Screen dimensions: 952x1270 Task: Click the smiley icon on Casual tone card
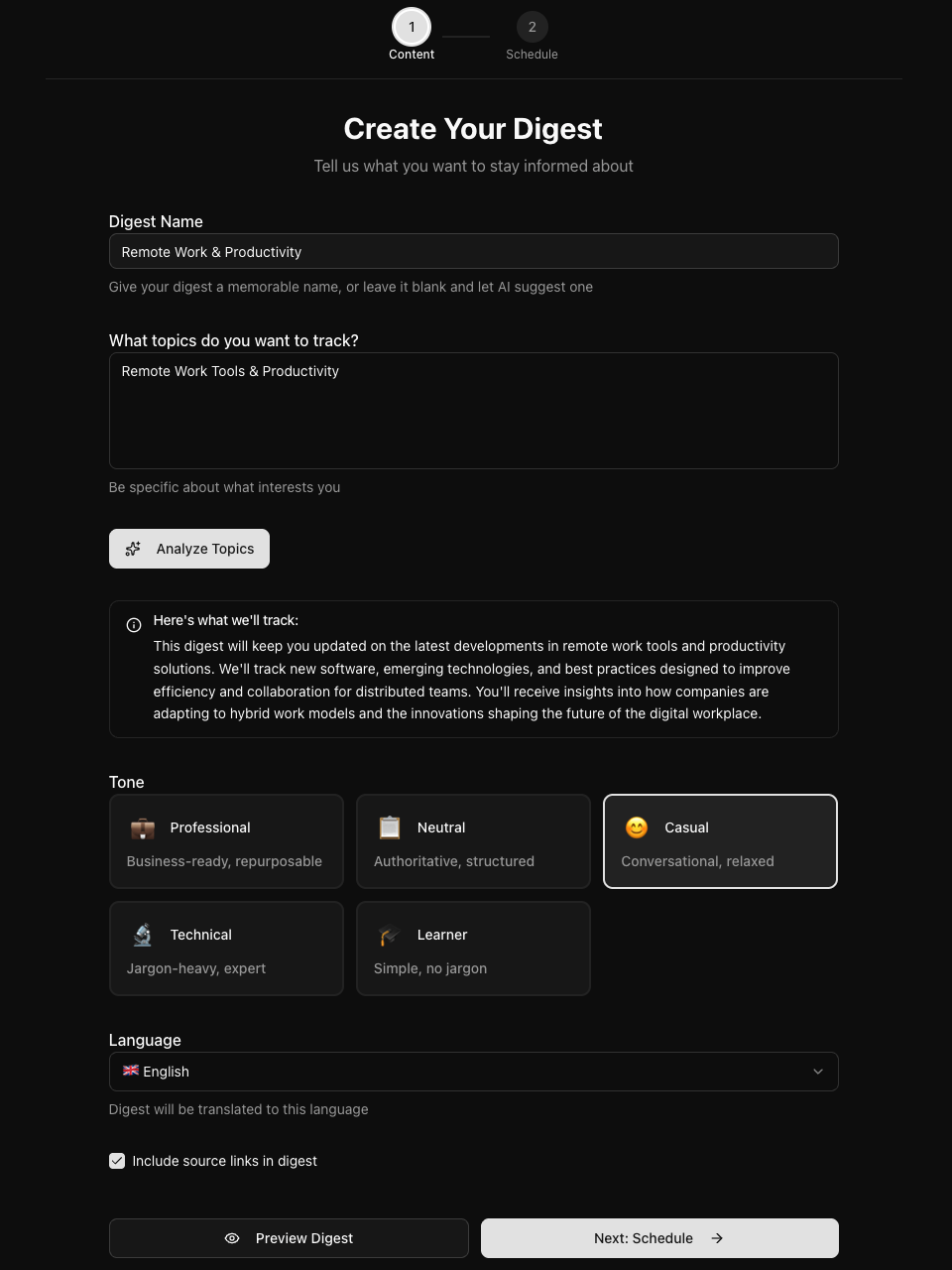(636, 827)
